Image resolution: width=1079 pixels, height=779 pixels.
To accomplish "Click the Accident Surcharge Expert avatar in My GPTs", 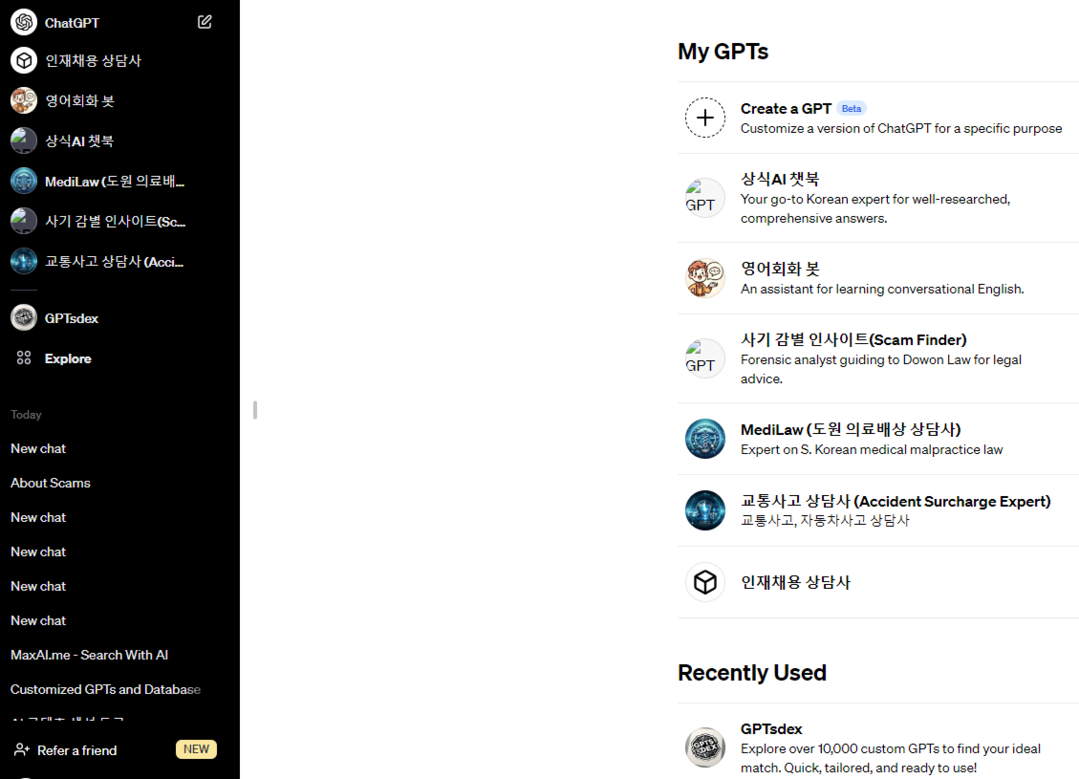I will [x=705, y=510].
